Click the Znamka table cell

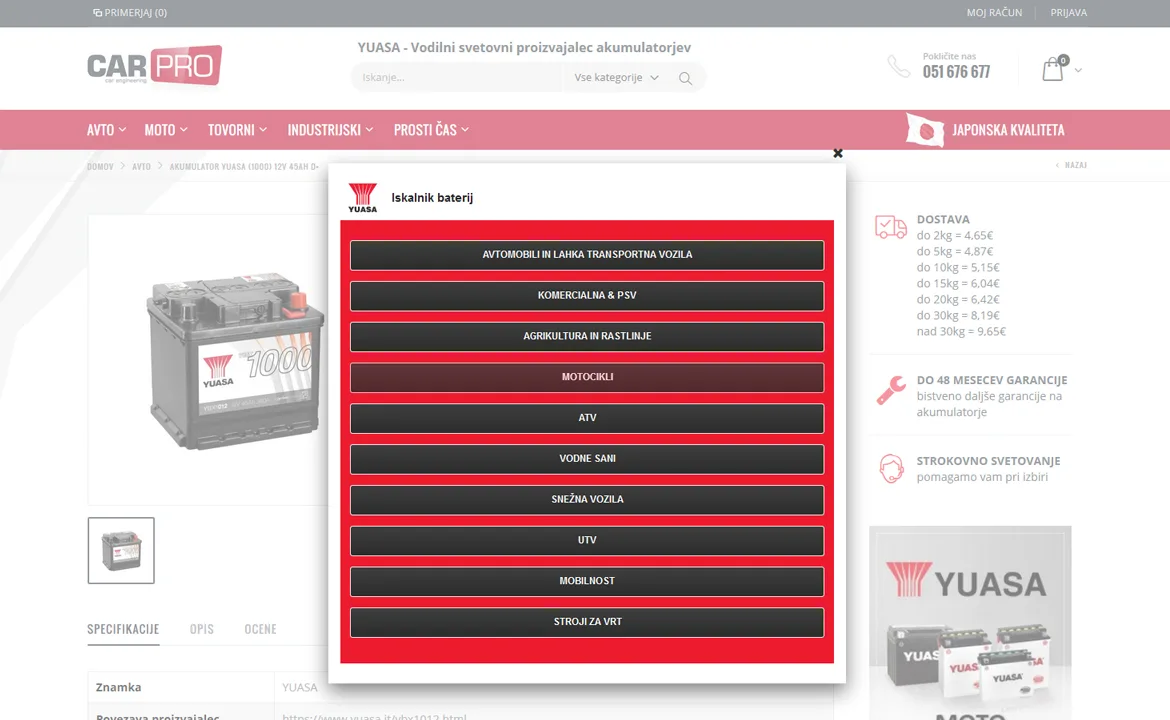pos(181,687)
